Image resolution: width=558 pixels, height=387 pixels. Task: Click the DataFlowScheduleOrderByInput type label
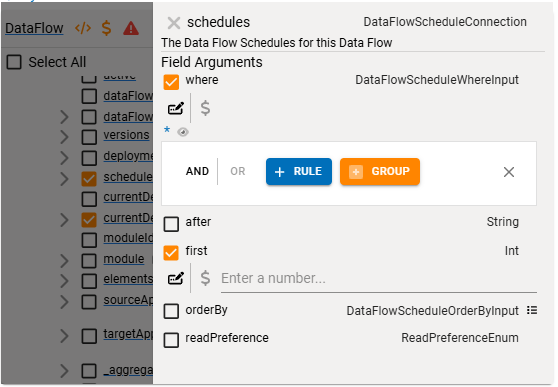pyautogui.click(x=432, y=311)
